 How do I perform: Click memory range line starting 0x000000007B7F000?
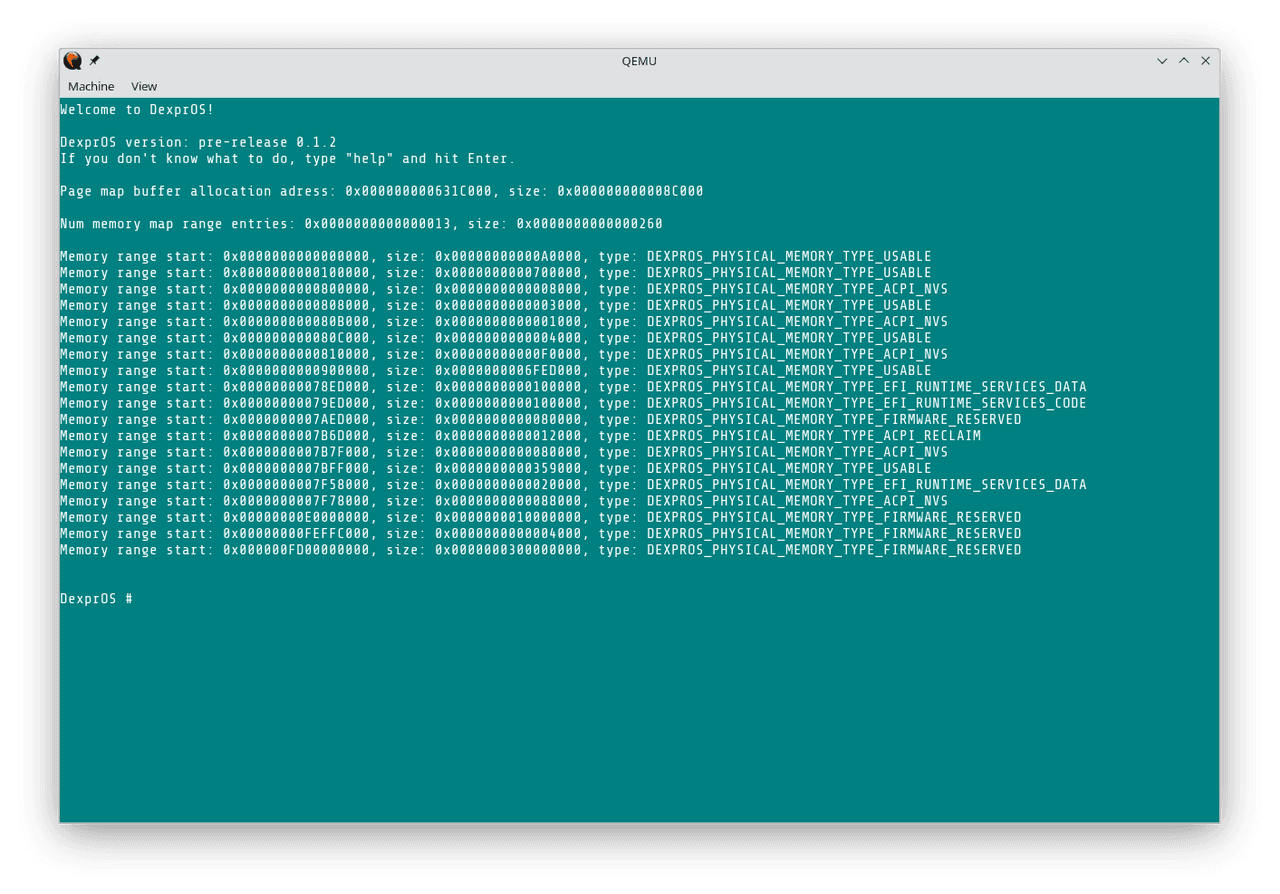tap(504, 452)
